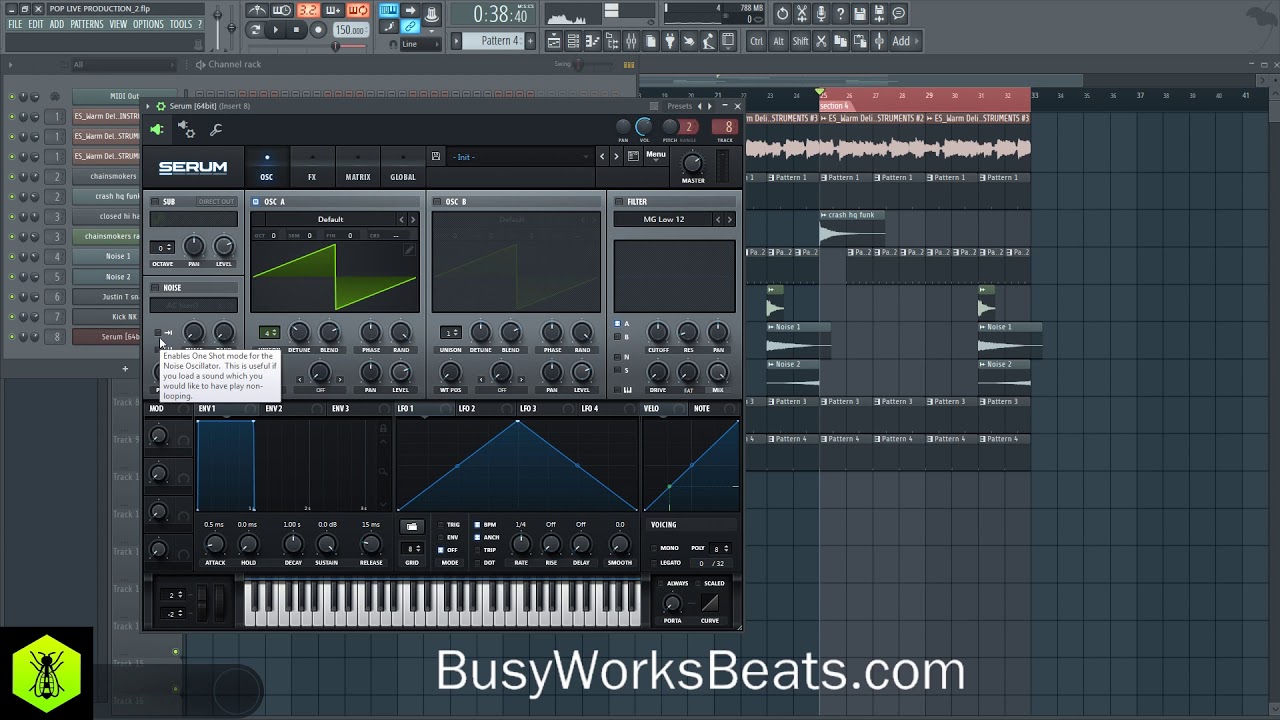Click the pencil edit icon on OSC A wavetable
This screenshot has width=1280, height=720.
coord(409,249)
